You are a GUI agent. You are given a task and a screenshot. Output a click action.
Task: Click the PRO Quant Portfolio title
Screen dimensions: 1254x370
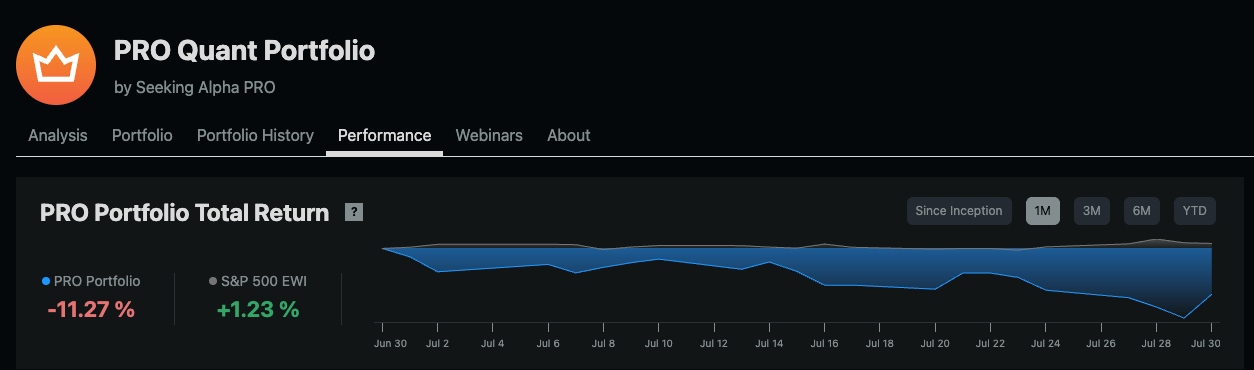[245, 51]
